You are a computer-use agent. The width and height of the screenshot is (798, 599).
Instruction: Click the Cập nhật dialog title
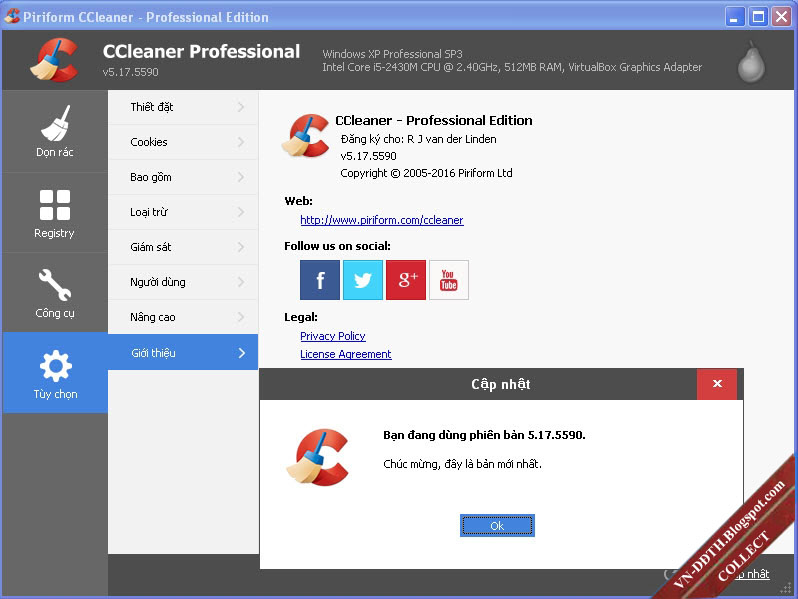501,384
